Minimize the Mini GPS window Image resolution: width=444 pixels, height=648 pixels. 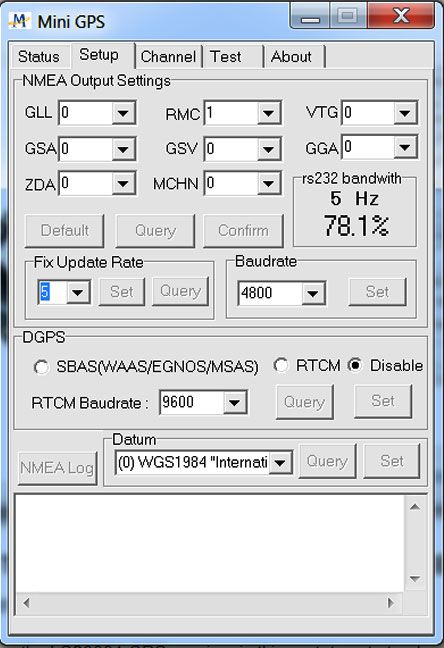tap(310, 17)
